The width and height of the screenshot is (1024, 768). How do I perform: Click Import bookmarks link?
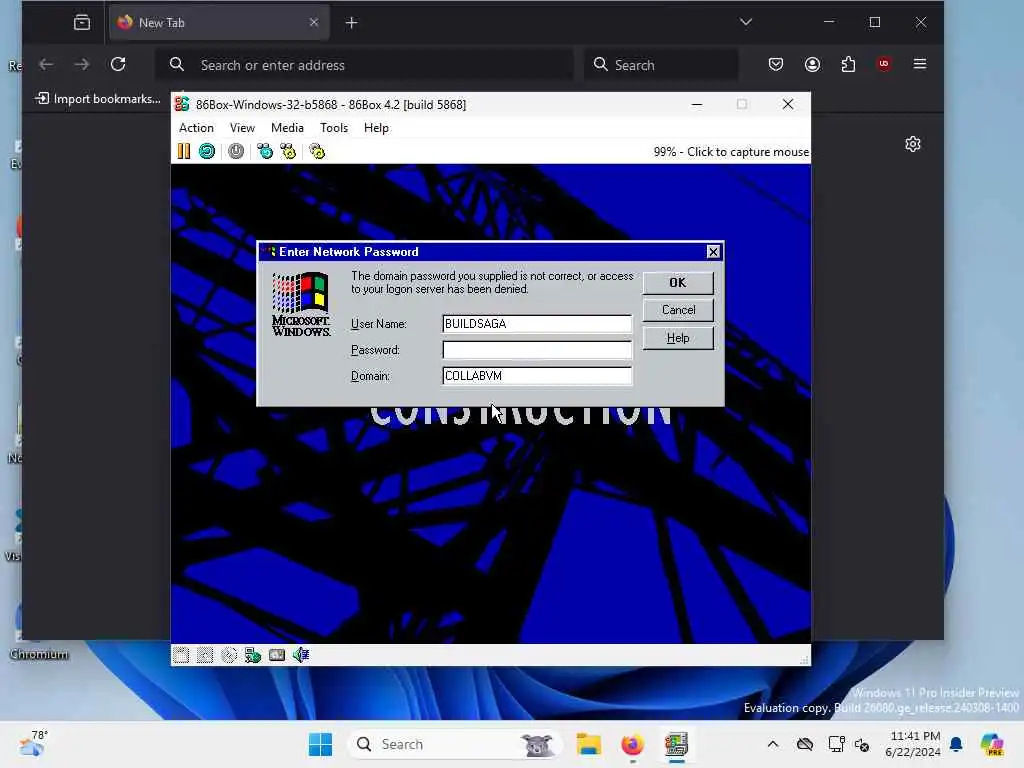(x=98, y=99)
